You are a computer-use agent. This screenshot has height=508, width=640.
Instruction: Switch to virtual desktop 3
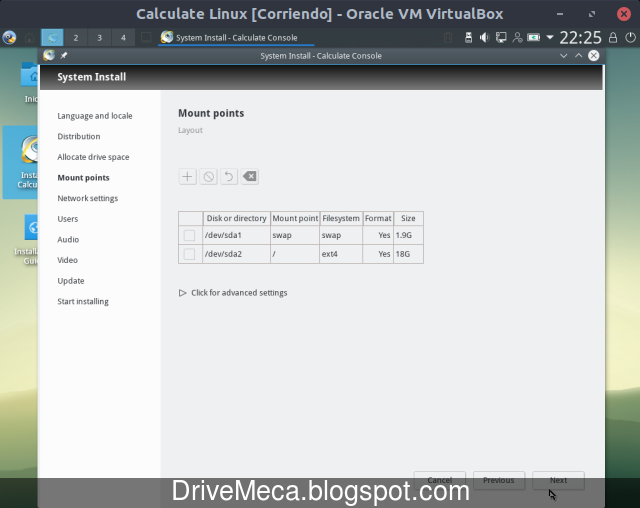(x=100, y=38)
